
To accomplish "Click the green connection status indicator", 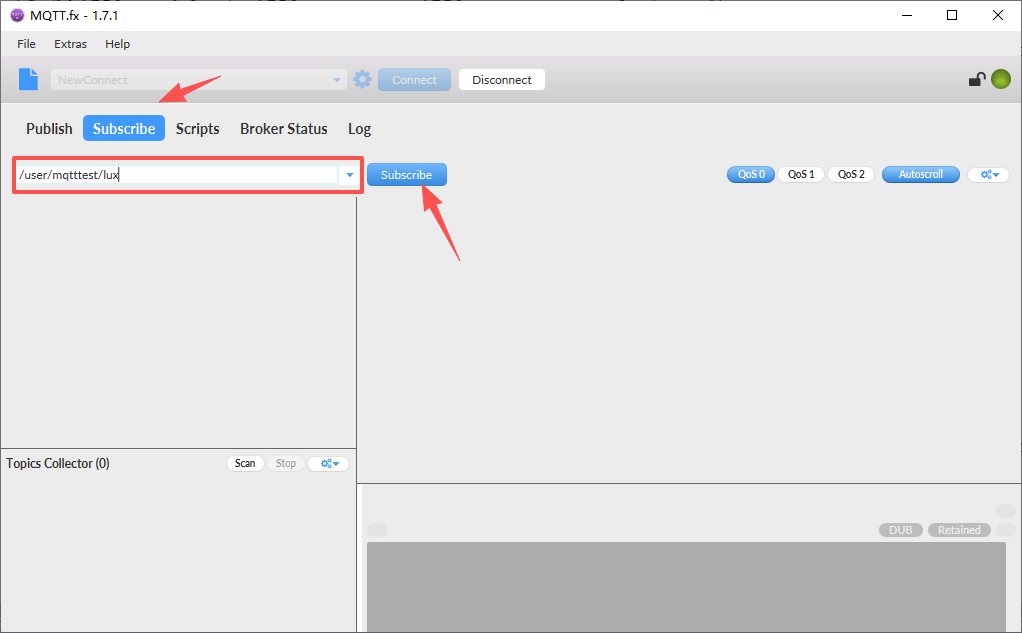I will click(x=1000, y=80).
